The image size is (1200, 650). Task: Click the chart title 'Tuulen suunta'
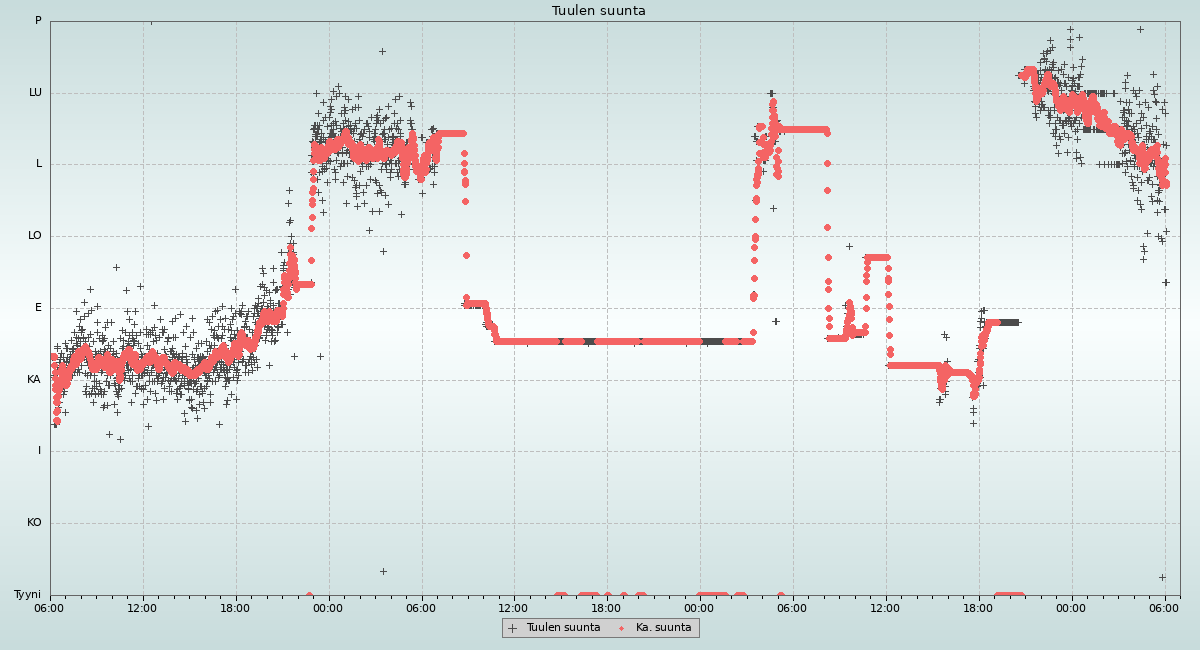pos(599,11)
